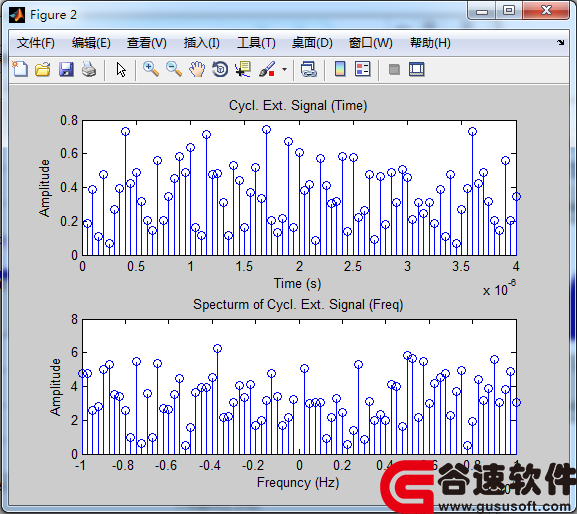Open the 工具(T) menu
Viewport: 577px width, 514px height.
pyautogui.click(x=256, y=43)
